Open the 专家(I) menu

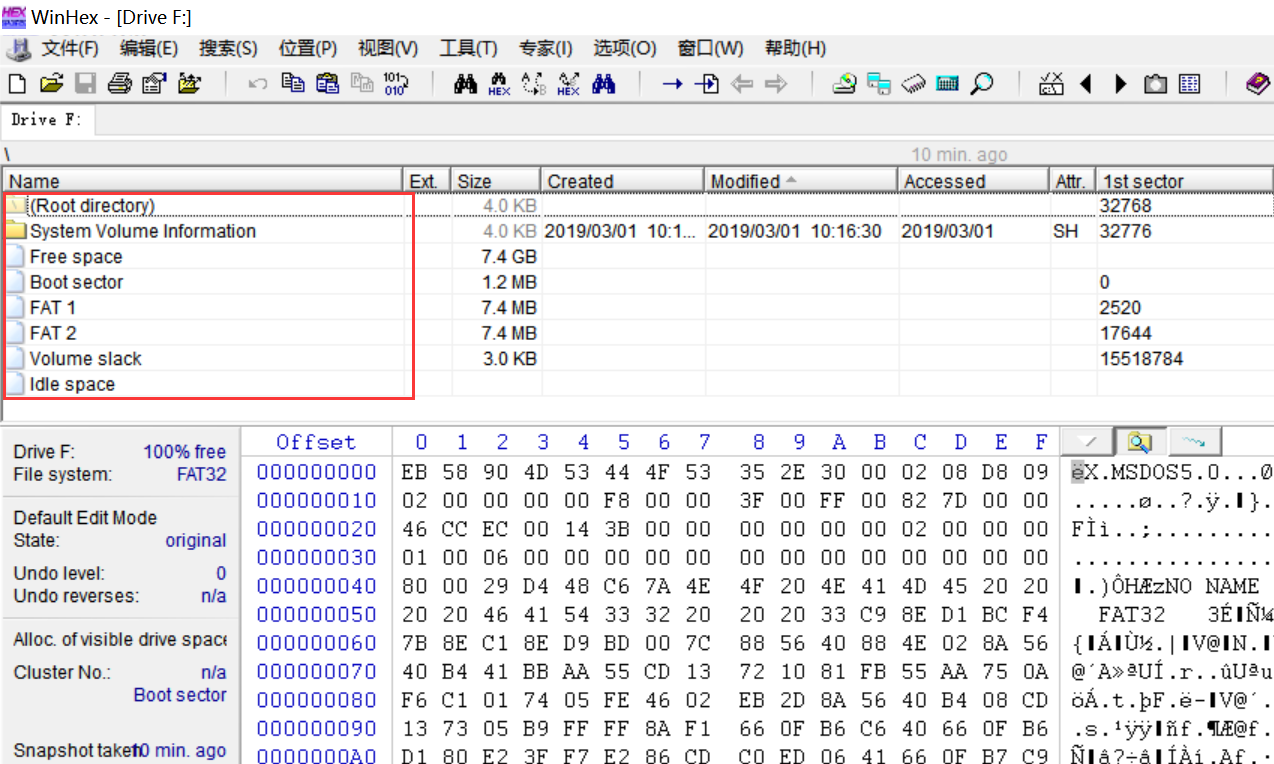coord(546,48)
